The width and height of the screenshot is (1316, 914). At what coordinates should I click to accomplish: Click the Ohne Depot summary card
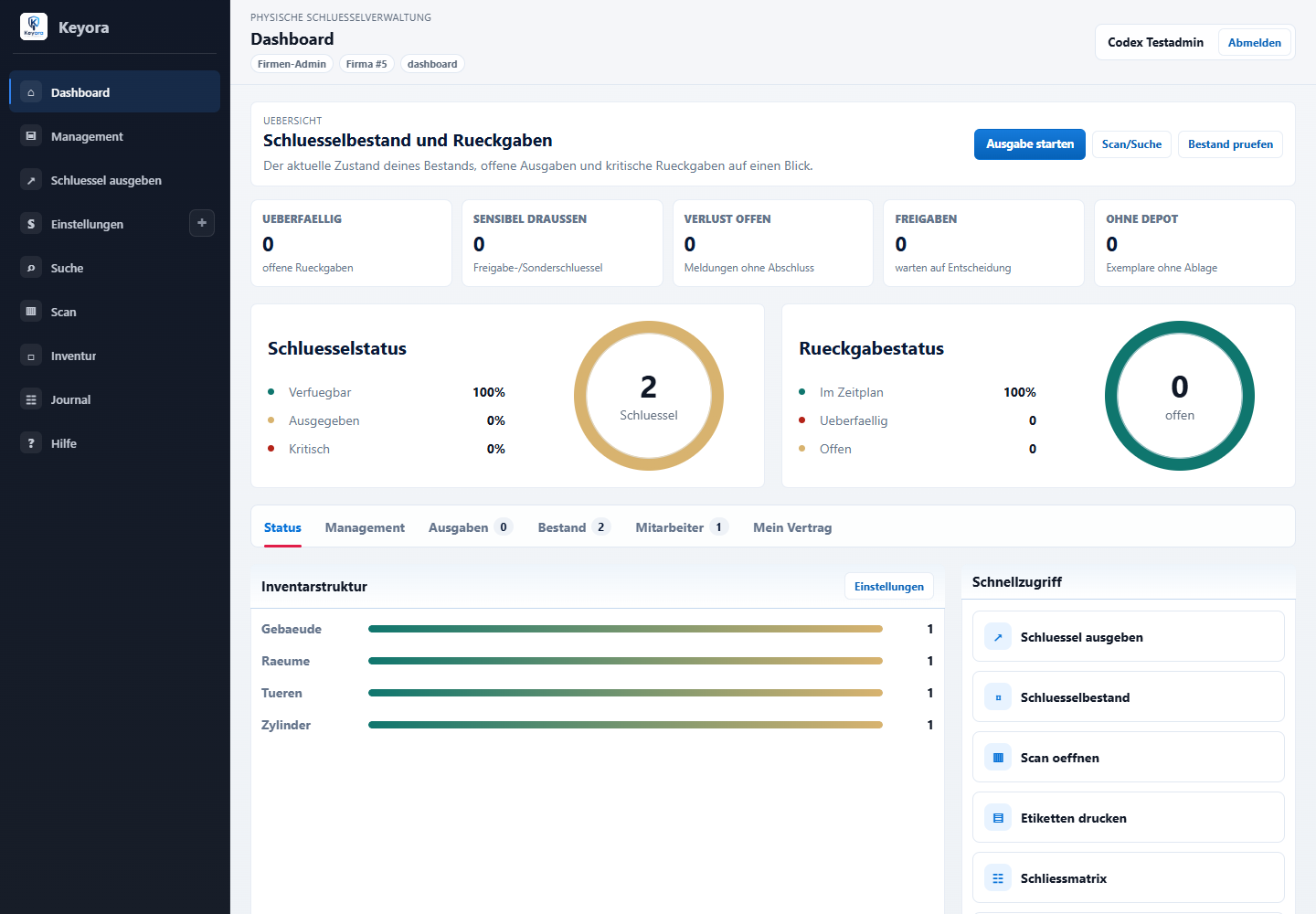1194,243
